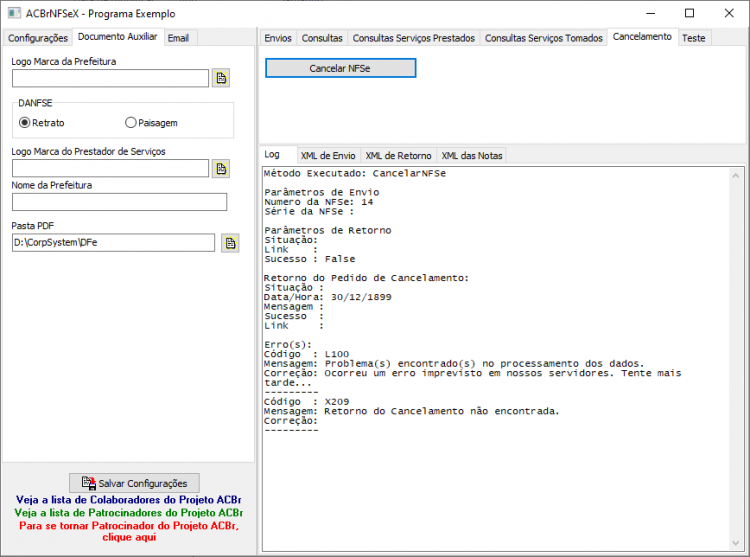Close the ACBrNFSeX window
The image size is (750, 557).
click(x=729, y=13)
